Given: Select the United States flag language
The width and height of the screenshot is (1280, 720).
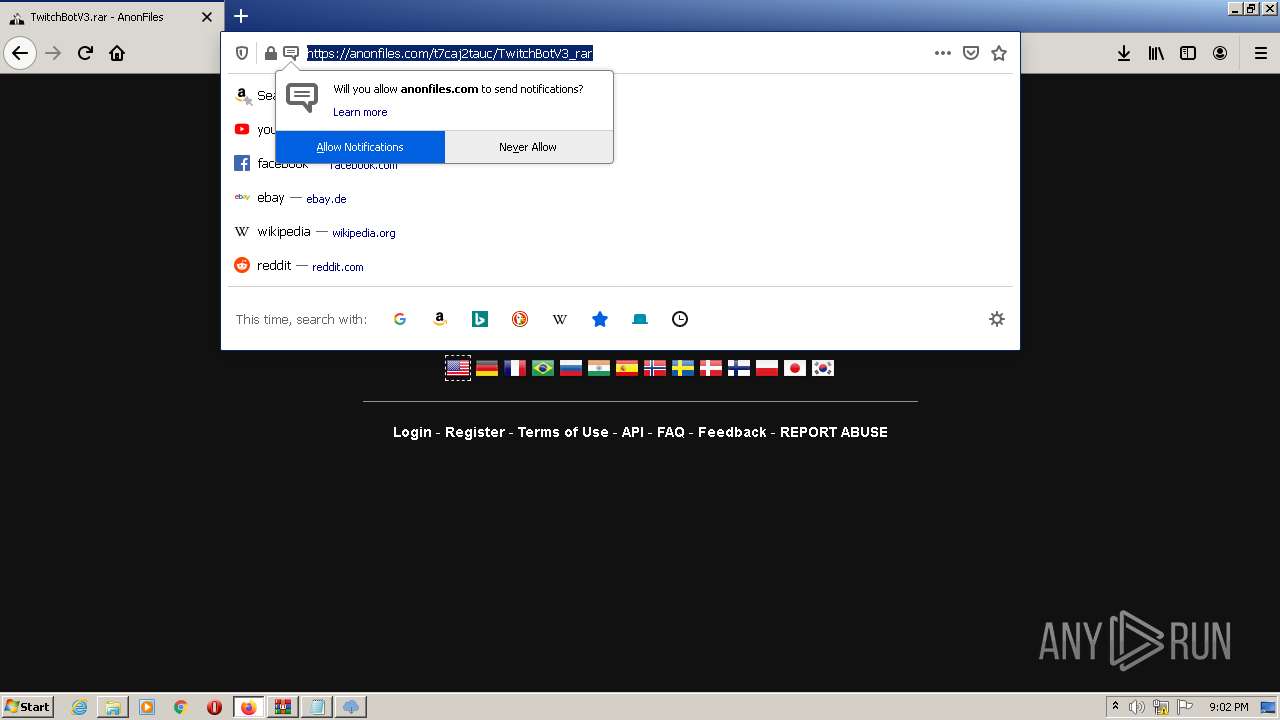Looking at the screenshot, I should 458,368.
